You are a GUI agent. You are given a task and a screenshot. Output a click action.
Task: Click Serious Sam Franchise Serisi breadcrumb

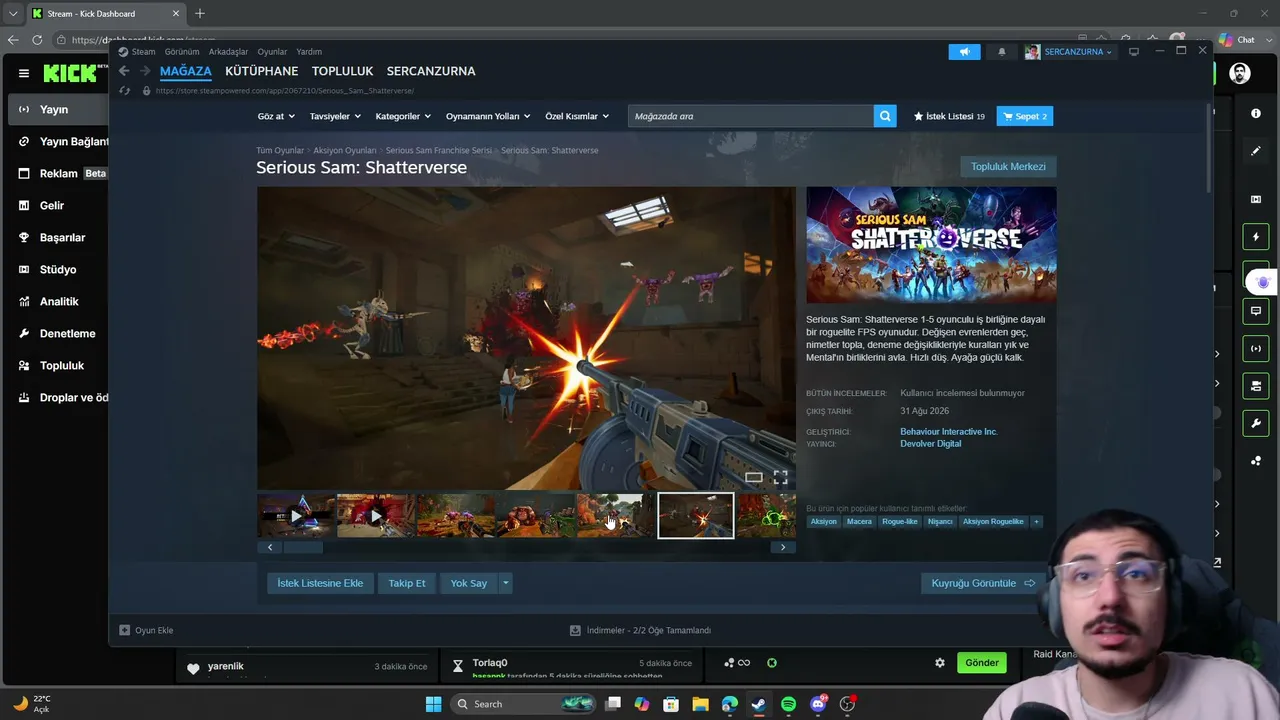click(438, 151)
